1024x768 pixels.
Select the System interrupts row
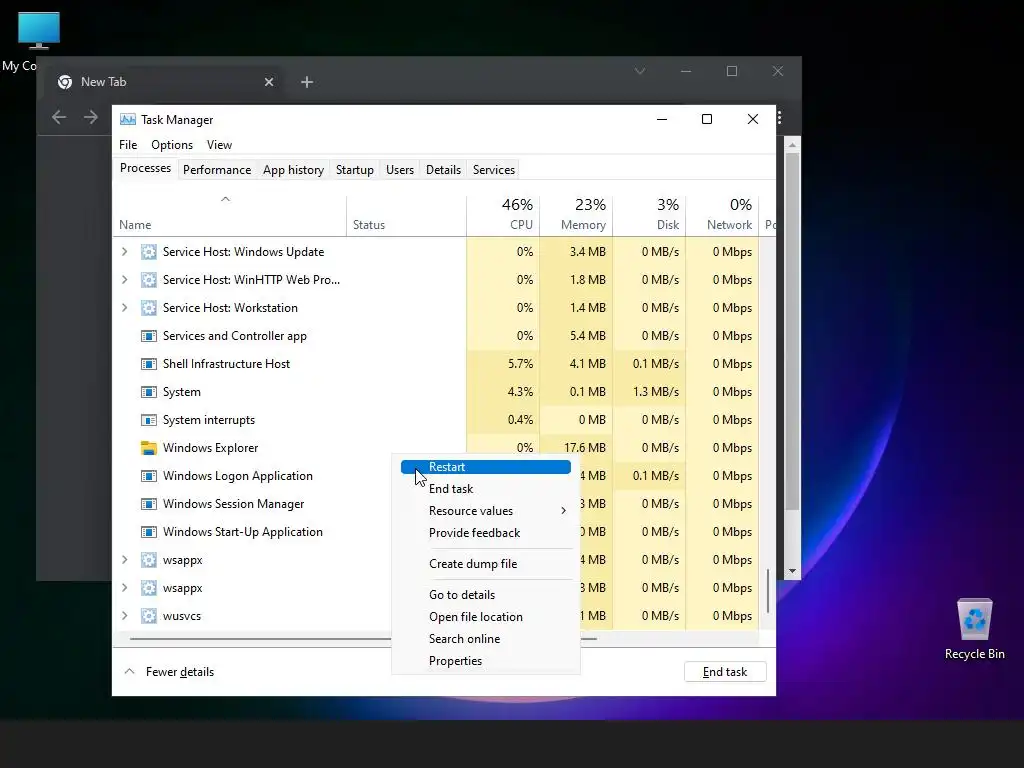pyautogui.click(x=436, y=421)
